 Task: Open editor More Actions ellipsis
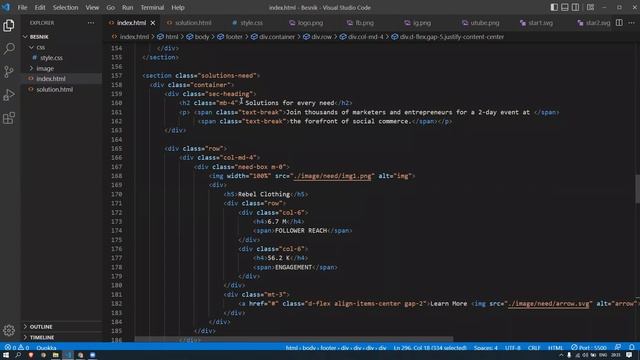click(631, 23)
